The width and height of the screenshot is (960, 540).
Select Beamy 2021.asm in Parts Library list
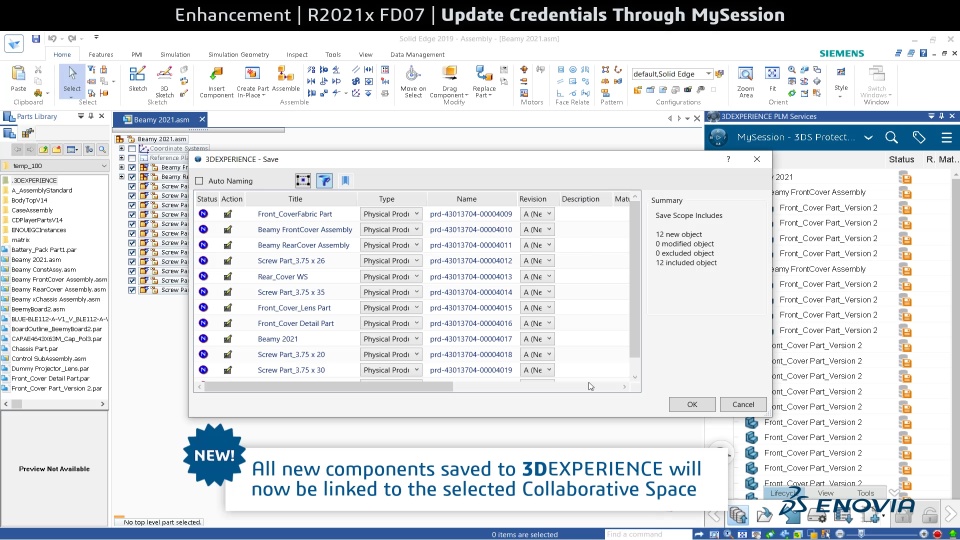coord(36,260)
